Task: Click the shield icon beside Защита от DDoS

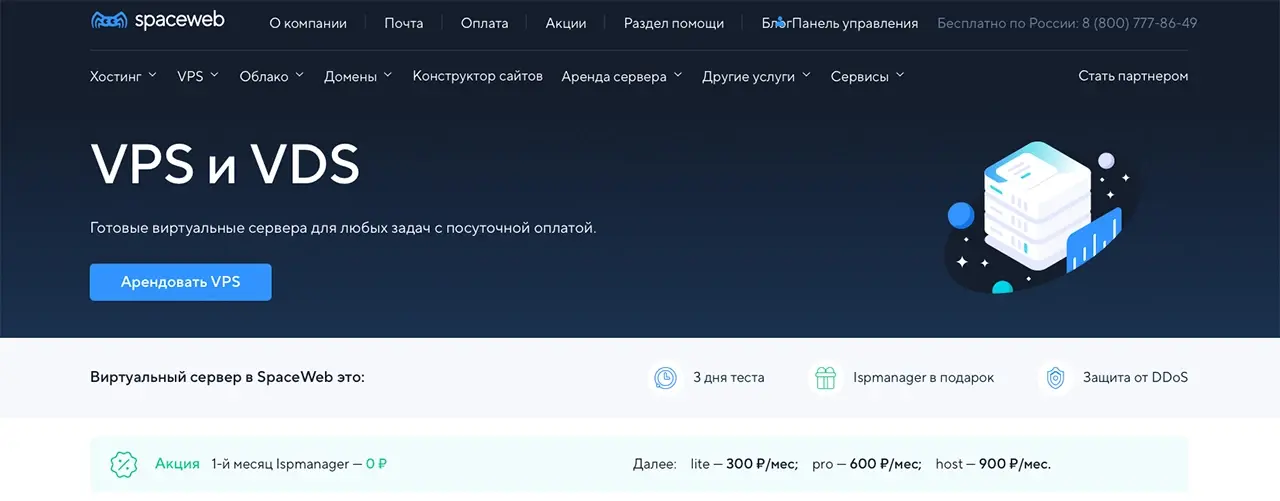Action: [x=1055, y=378]
